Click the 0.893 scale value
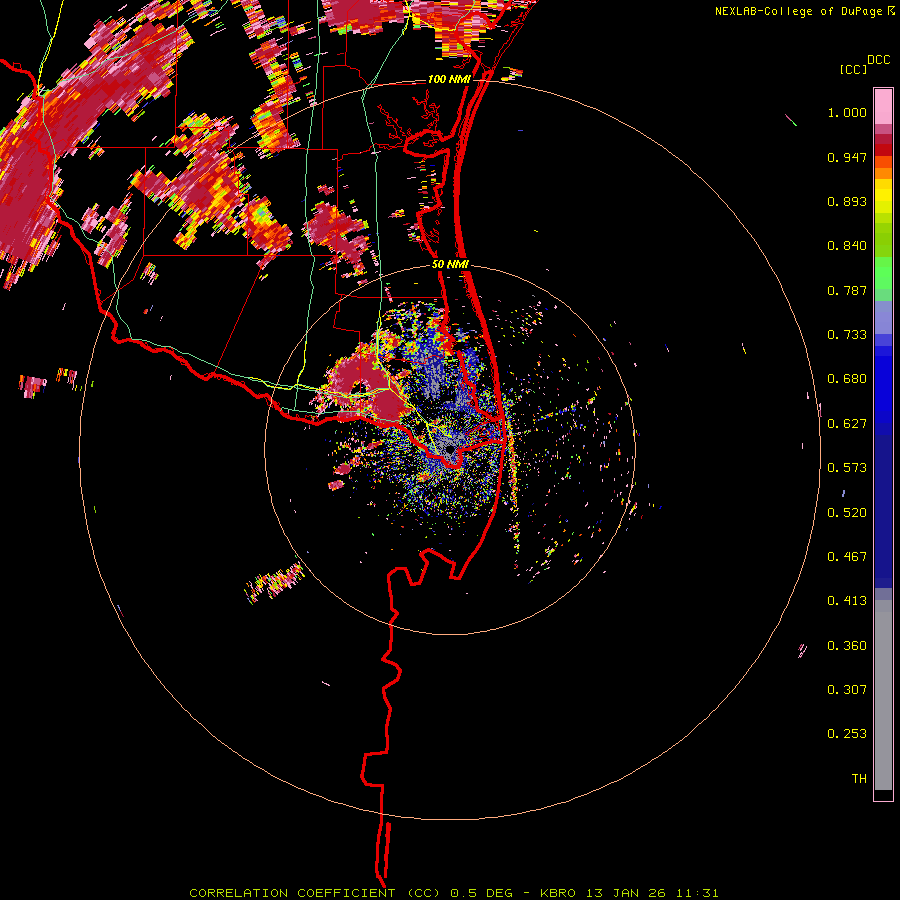Image resolution: width=900 pixels, height=900 pixels. pyautogui.click(x=847, y=201)
